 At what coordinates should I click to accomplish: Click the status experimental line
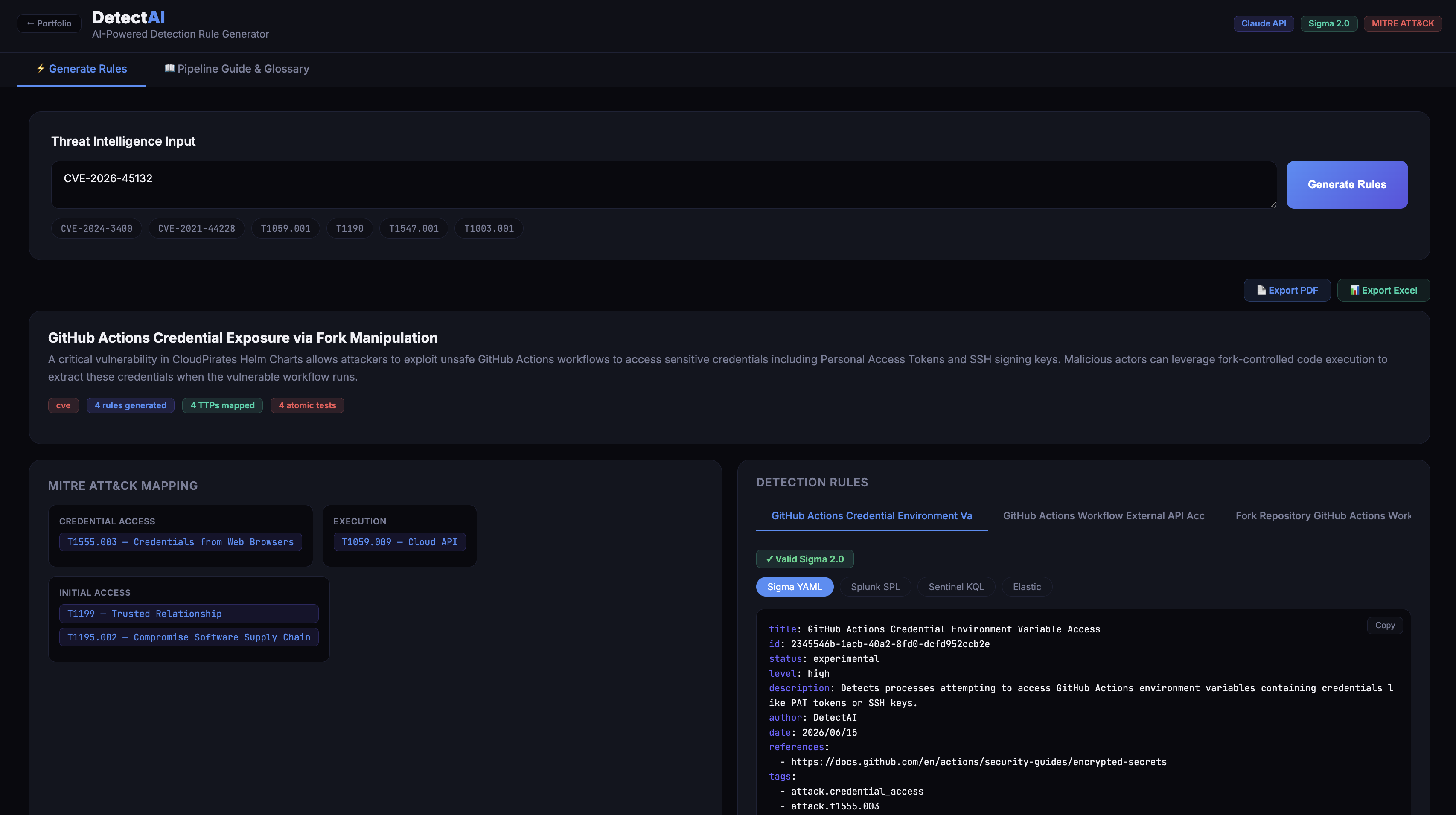[824, 659]
